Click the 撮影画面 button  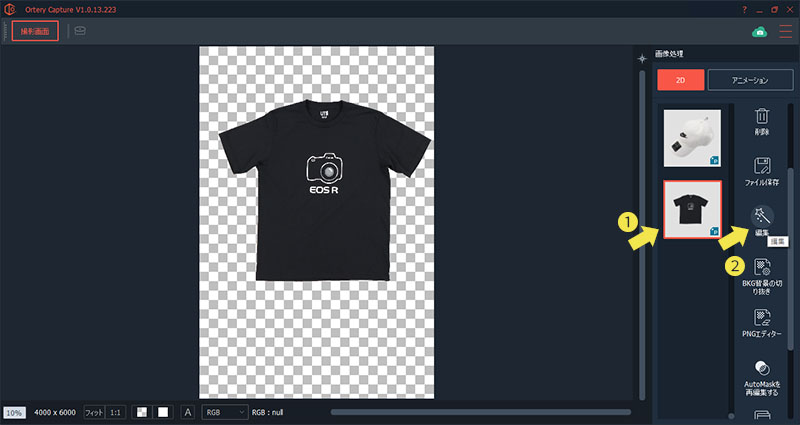tap(36, 31)
